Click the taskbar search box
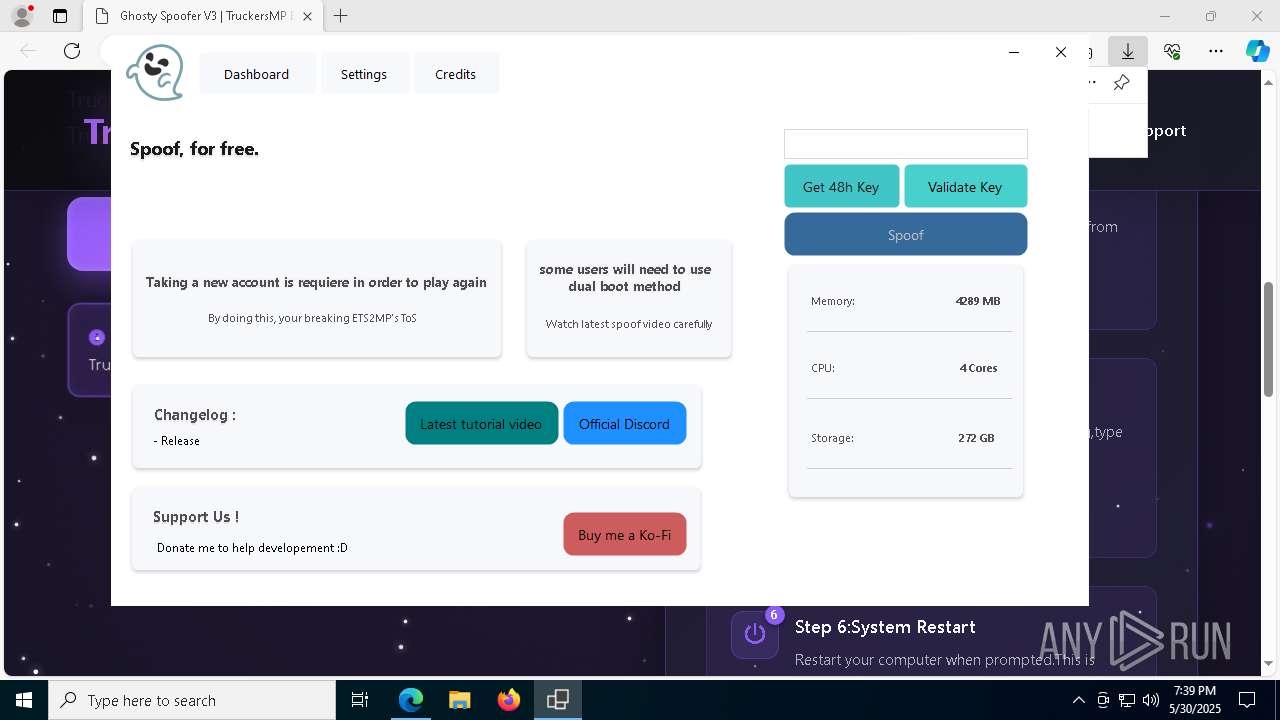Viewport: 1280px width, 720px height. [192, 700]
